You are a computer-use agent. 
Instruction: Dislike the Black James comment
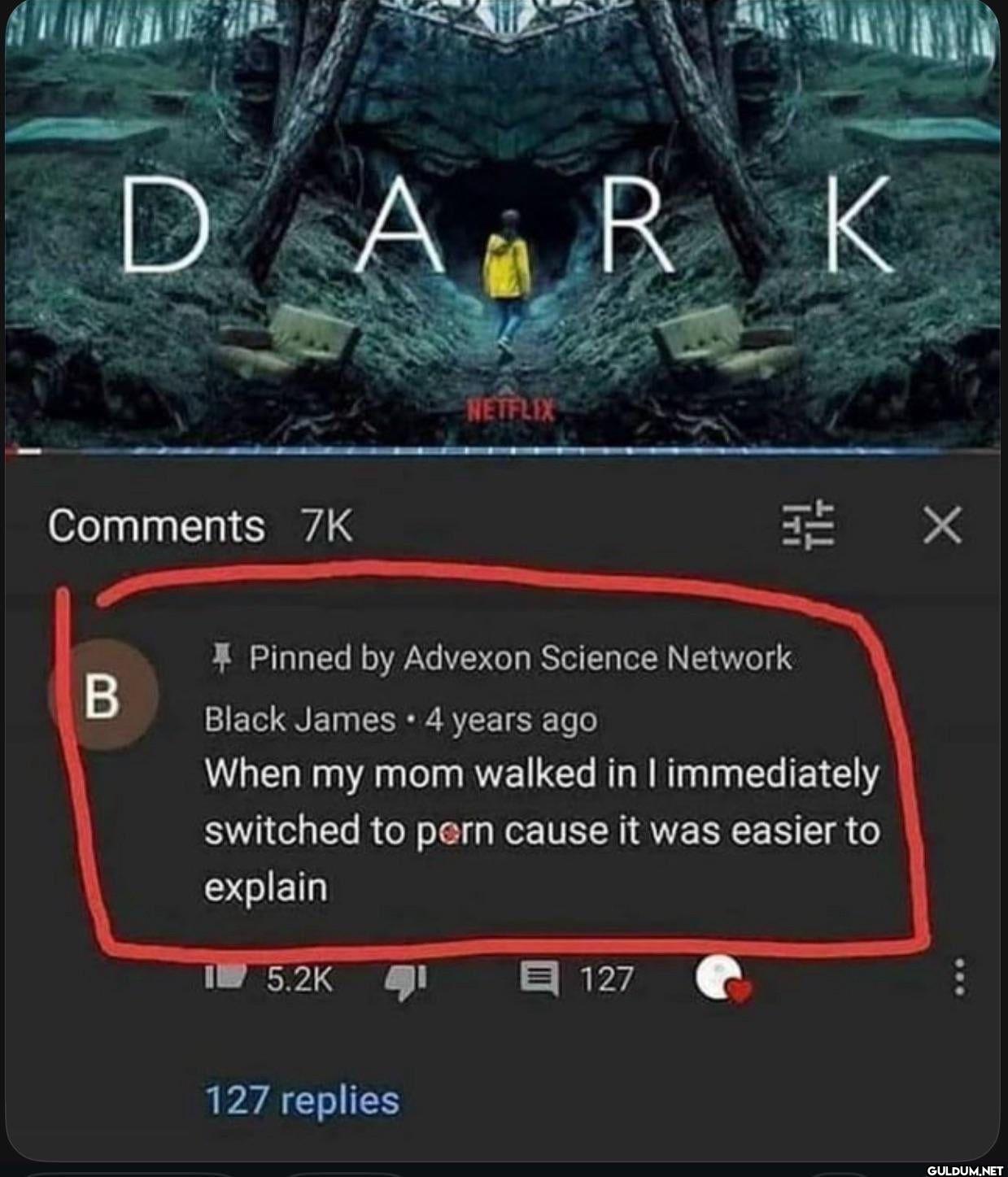(x=404, y=979)
